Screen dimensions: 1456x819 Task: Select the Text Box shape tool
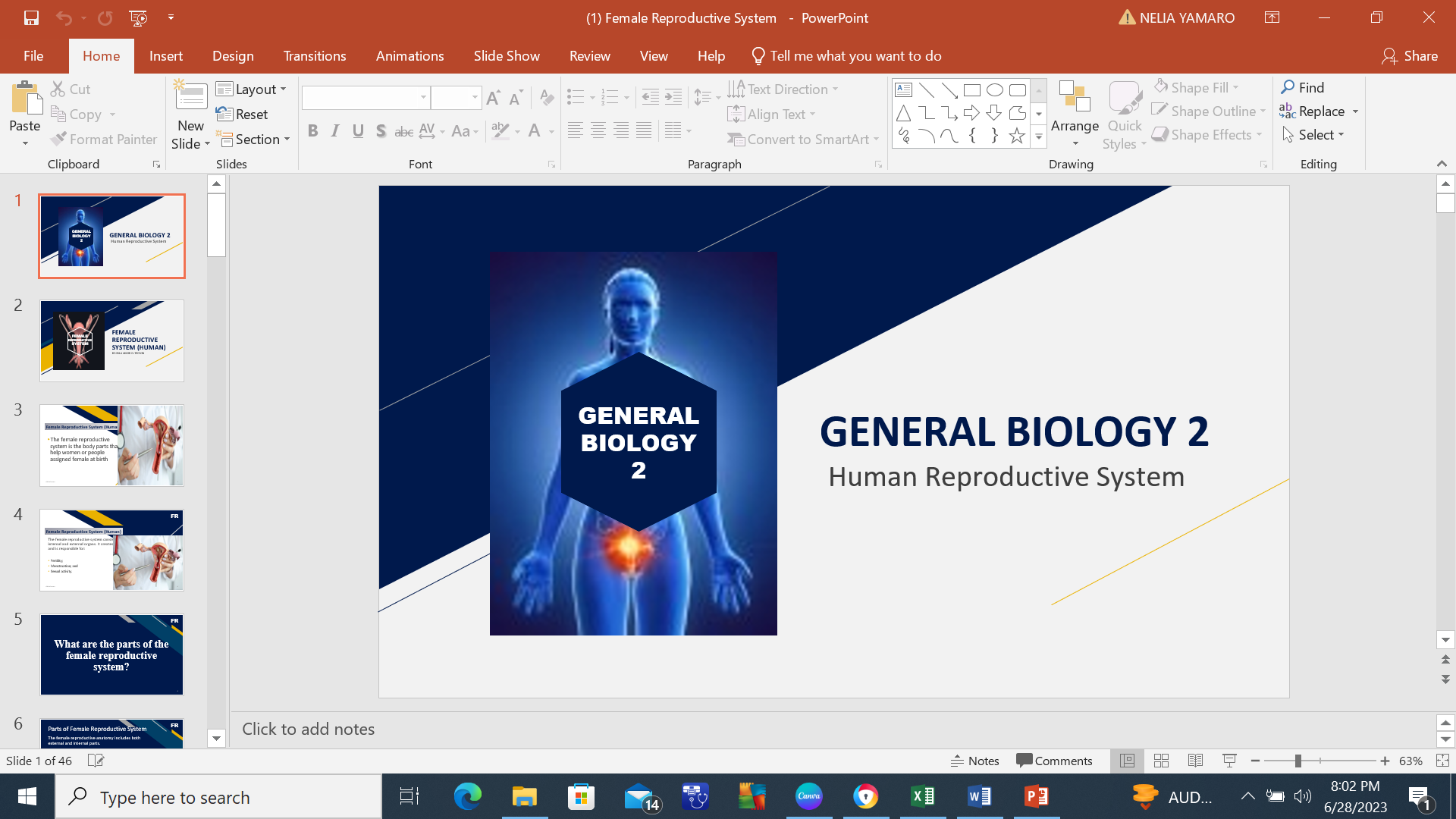(904, 89)
